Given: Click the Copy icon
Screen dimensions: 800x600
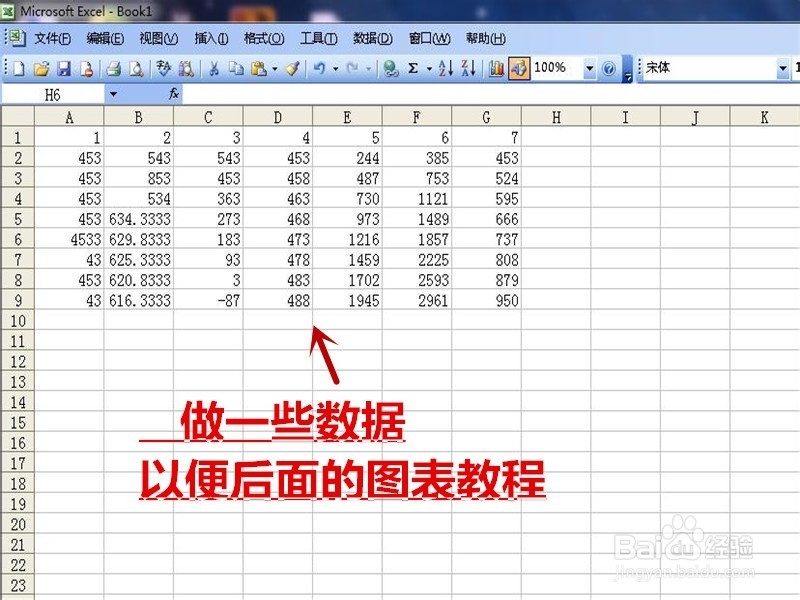Looking at the screenshot, I should pyautogui.click(x=238, y=68).
